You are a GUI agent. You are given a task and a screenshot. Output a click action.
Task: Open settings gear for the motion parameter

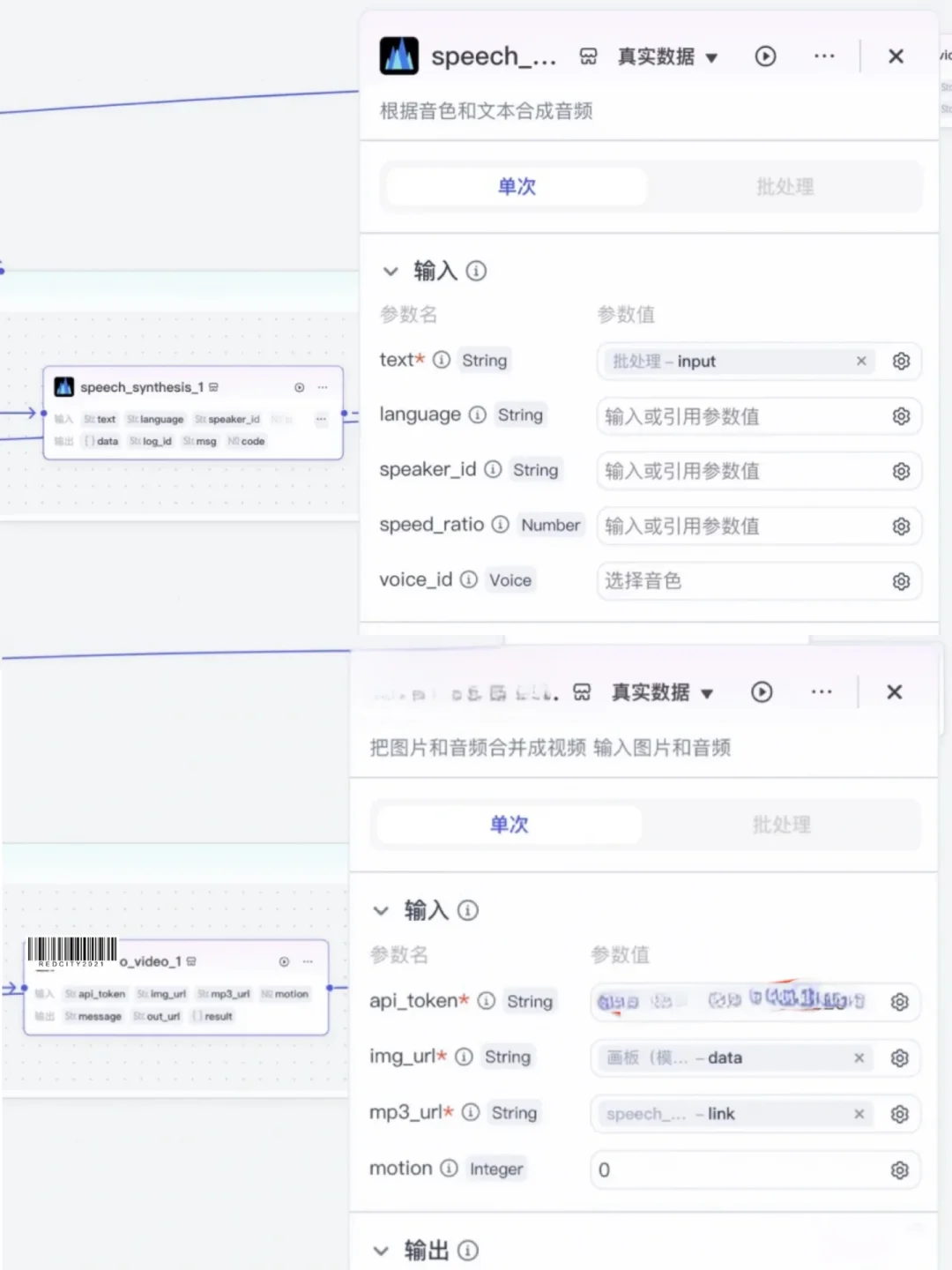[x=899, y=1169]
